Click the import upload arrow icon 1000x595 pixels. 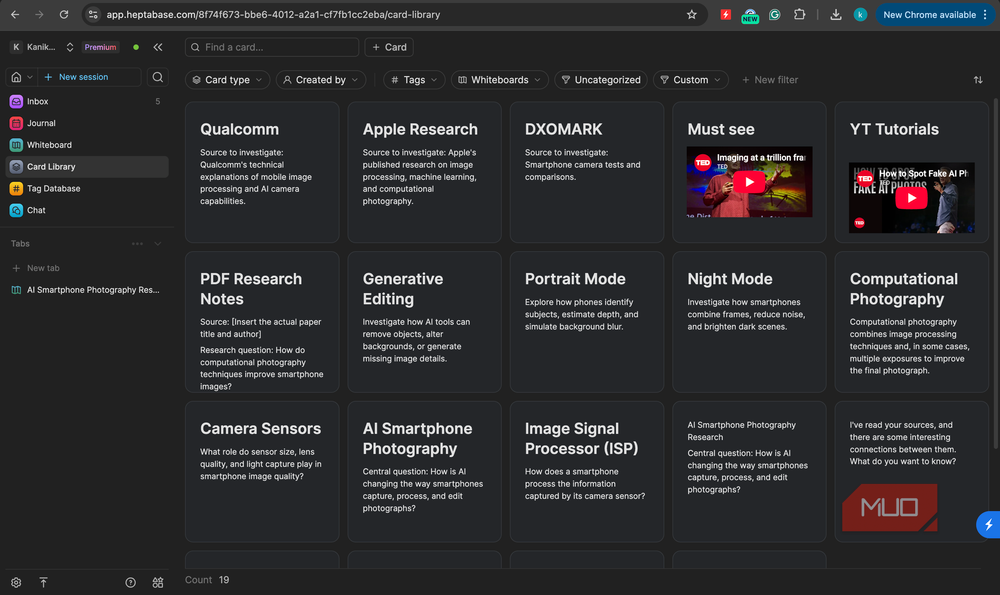[43, 582]
